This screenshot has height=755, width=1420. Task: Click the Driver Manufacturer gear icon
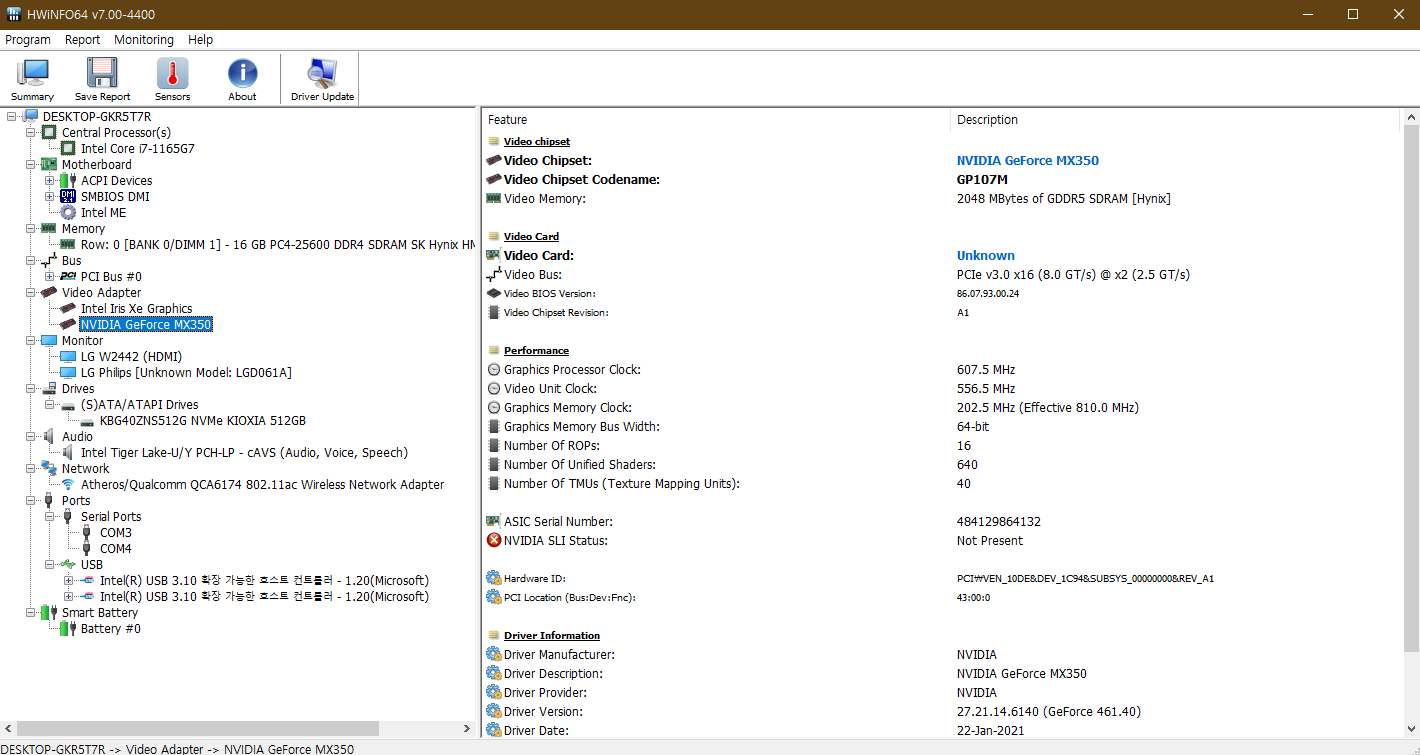493,654
